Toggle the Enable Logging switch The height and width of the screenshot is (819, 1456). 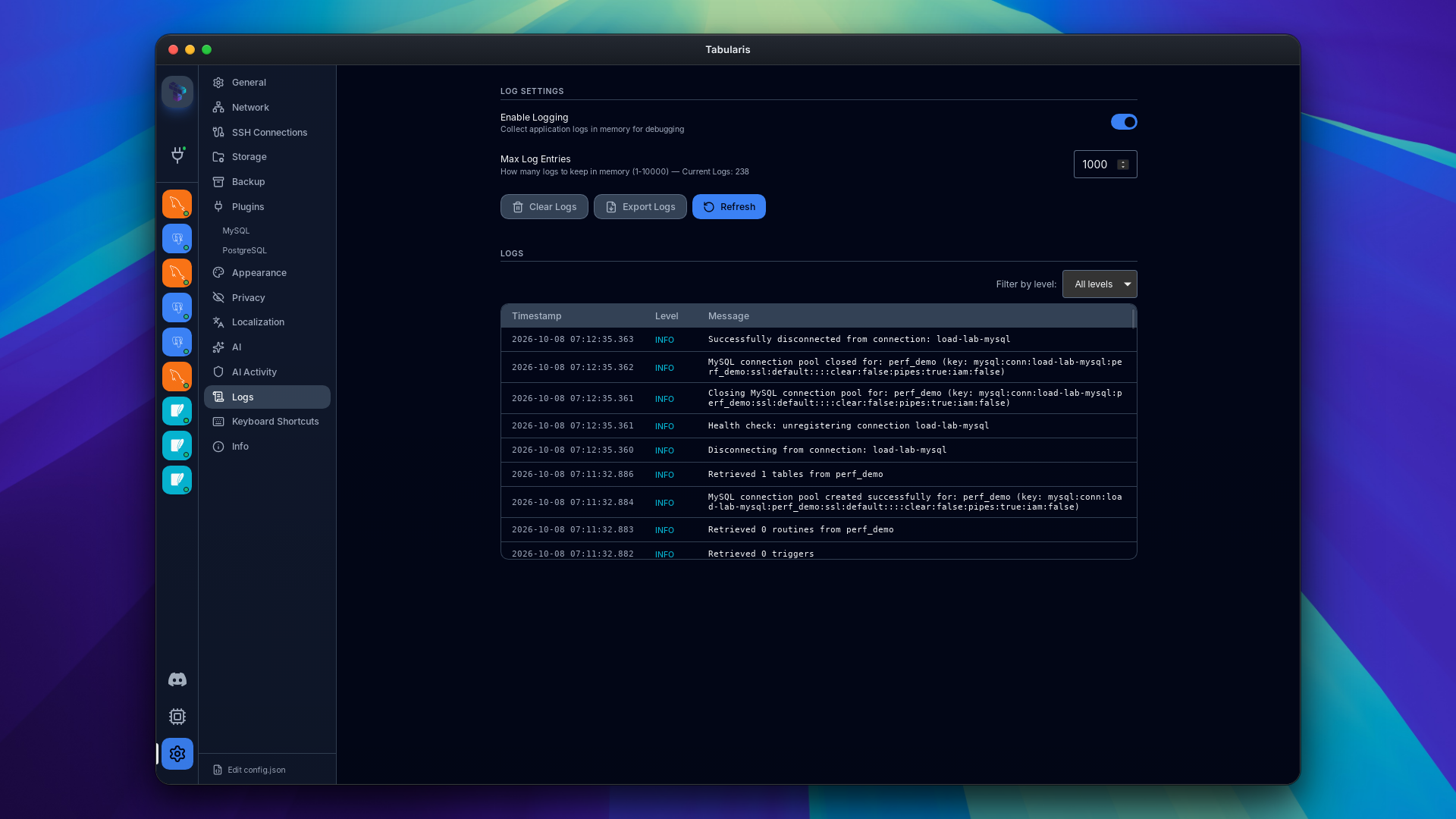pos(1124,122)
